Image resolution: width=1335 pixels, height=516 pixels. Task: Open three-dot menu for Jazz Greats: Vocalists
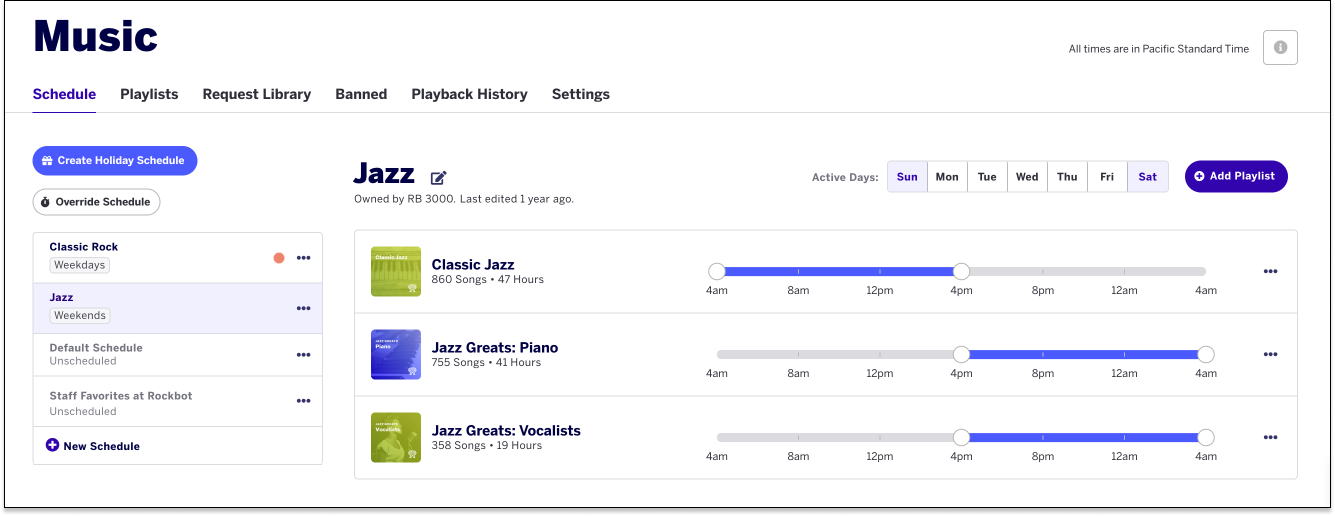1270,437
